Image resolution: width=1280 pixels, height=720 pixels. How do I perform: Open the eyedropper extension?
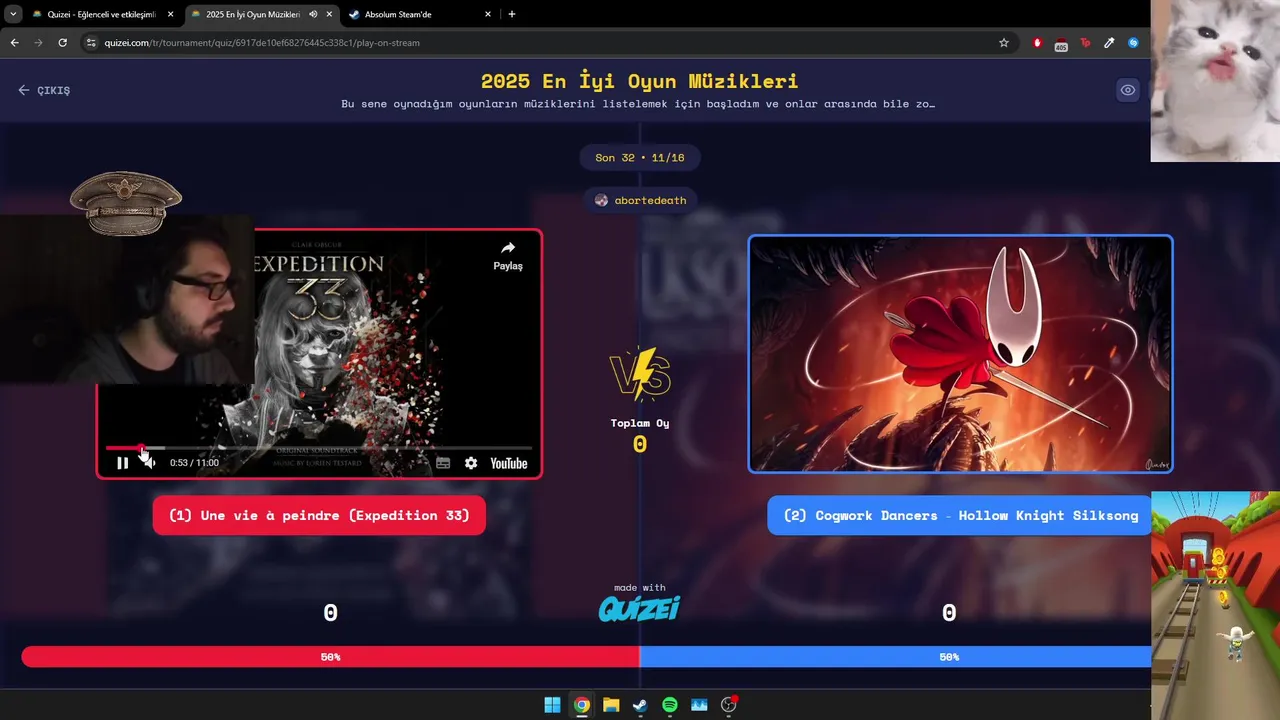click(x=1109, y=43)
